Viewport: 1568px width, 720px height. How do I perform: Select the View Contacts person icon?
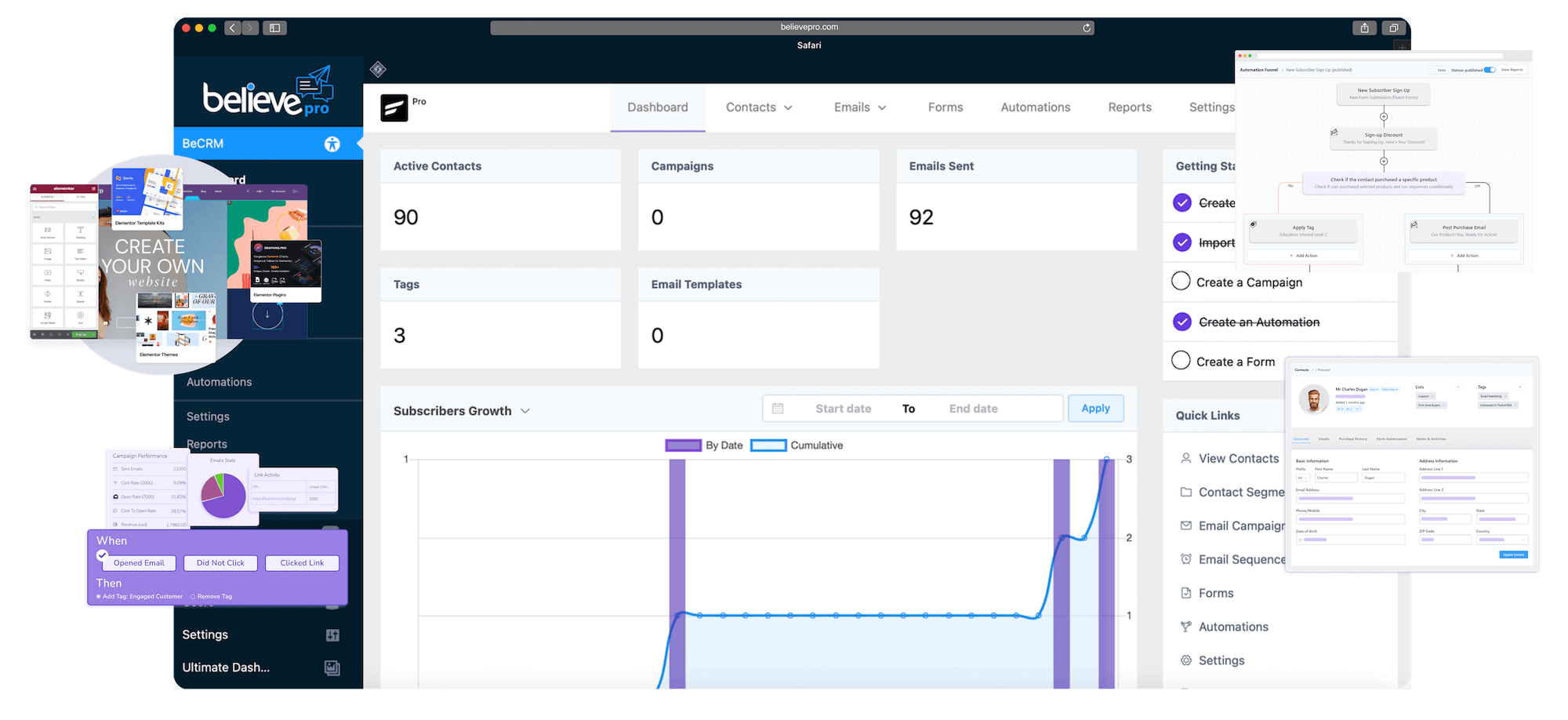click(x=1185, y=458)
